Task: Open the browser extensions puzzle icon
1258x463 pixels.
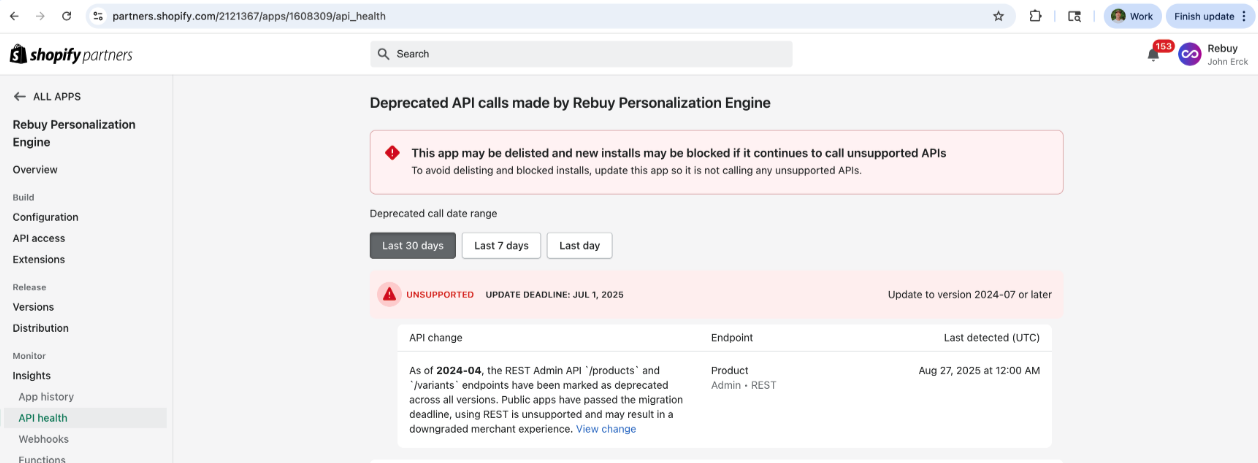Action: click(1036, 16)
